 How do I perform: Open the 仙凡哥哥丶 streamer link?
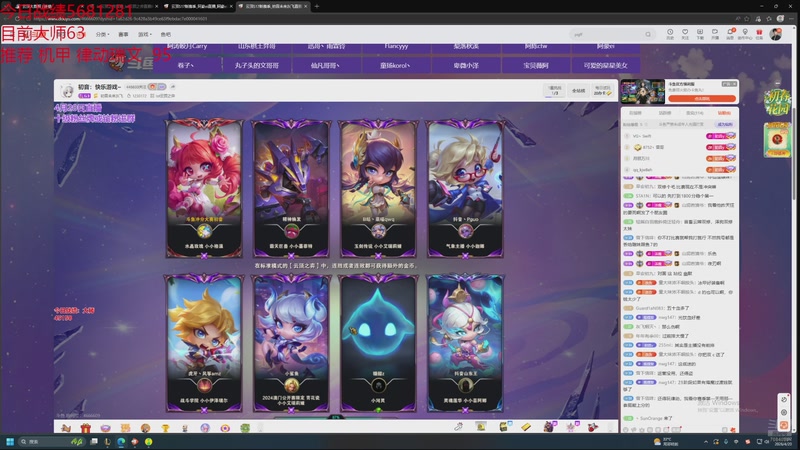325,65
